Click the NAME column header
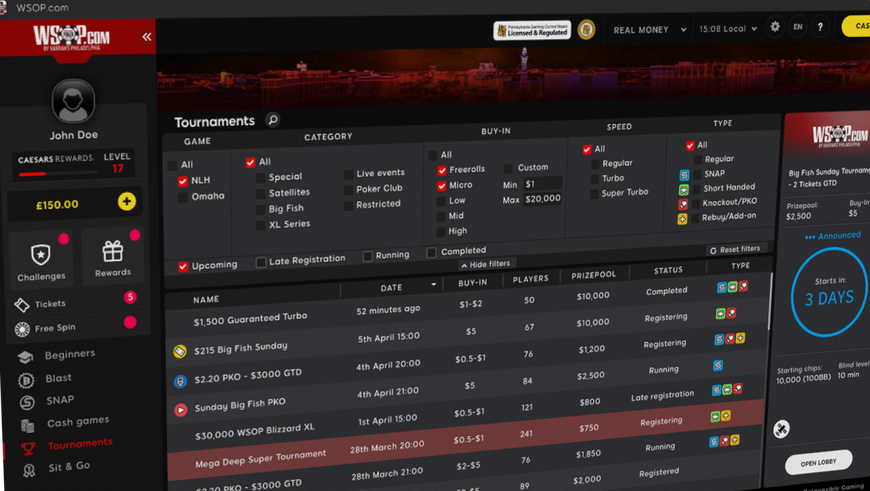The image size is (870, 491). tap(206, 300)
